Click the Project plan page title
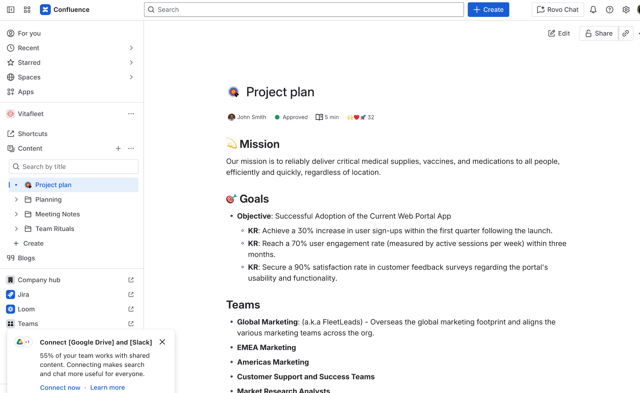The width and height of the screenshot is (640, 393). (x=280, y=92)
